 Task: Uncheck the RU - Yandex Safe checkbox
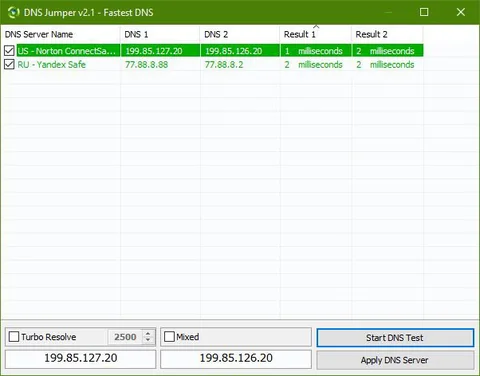(x=9, y=64)
